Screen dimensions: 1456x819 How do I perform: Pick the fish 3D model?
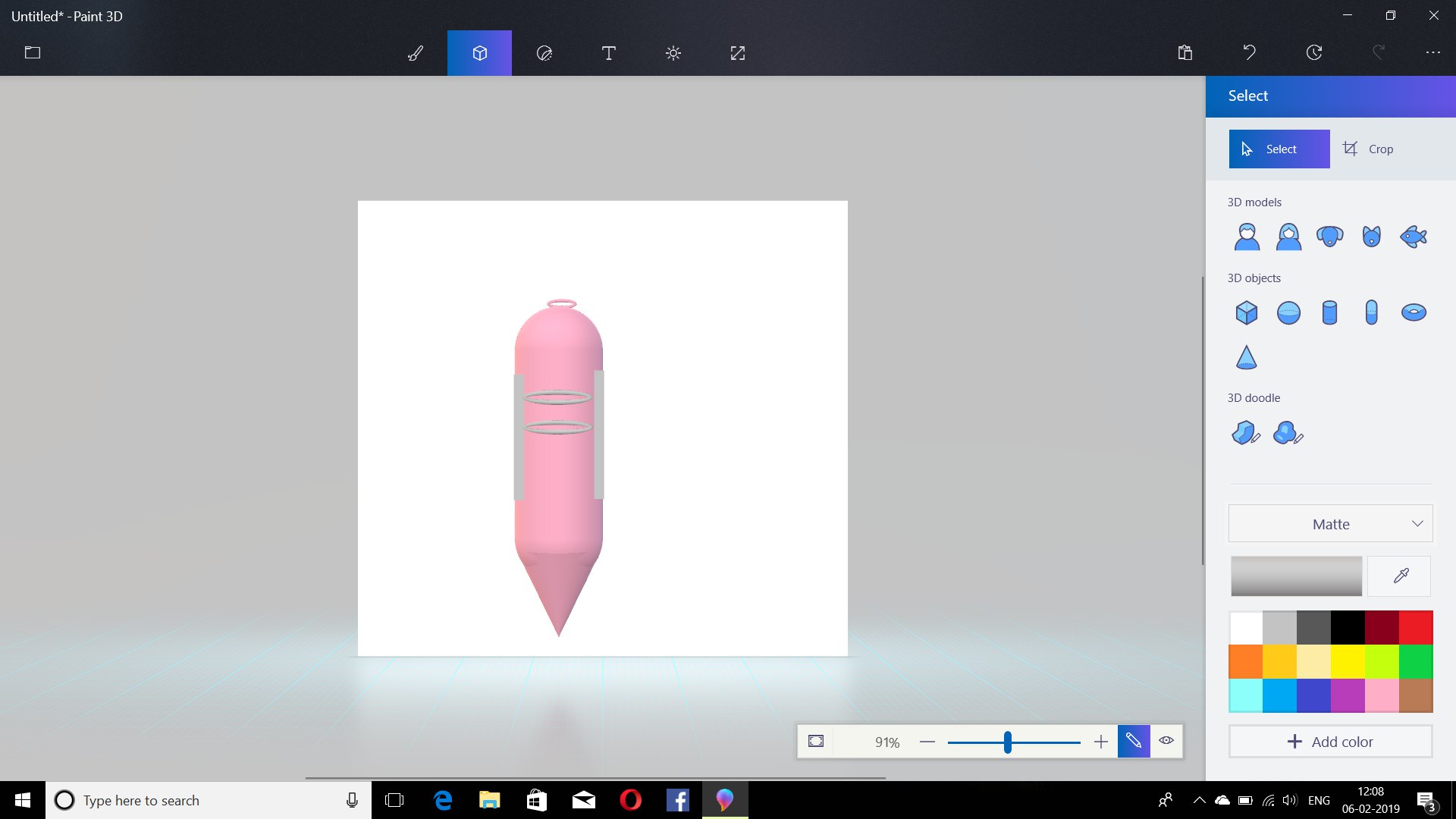[1413, 237]
